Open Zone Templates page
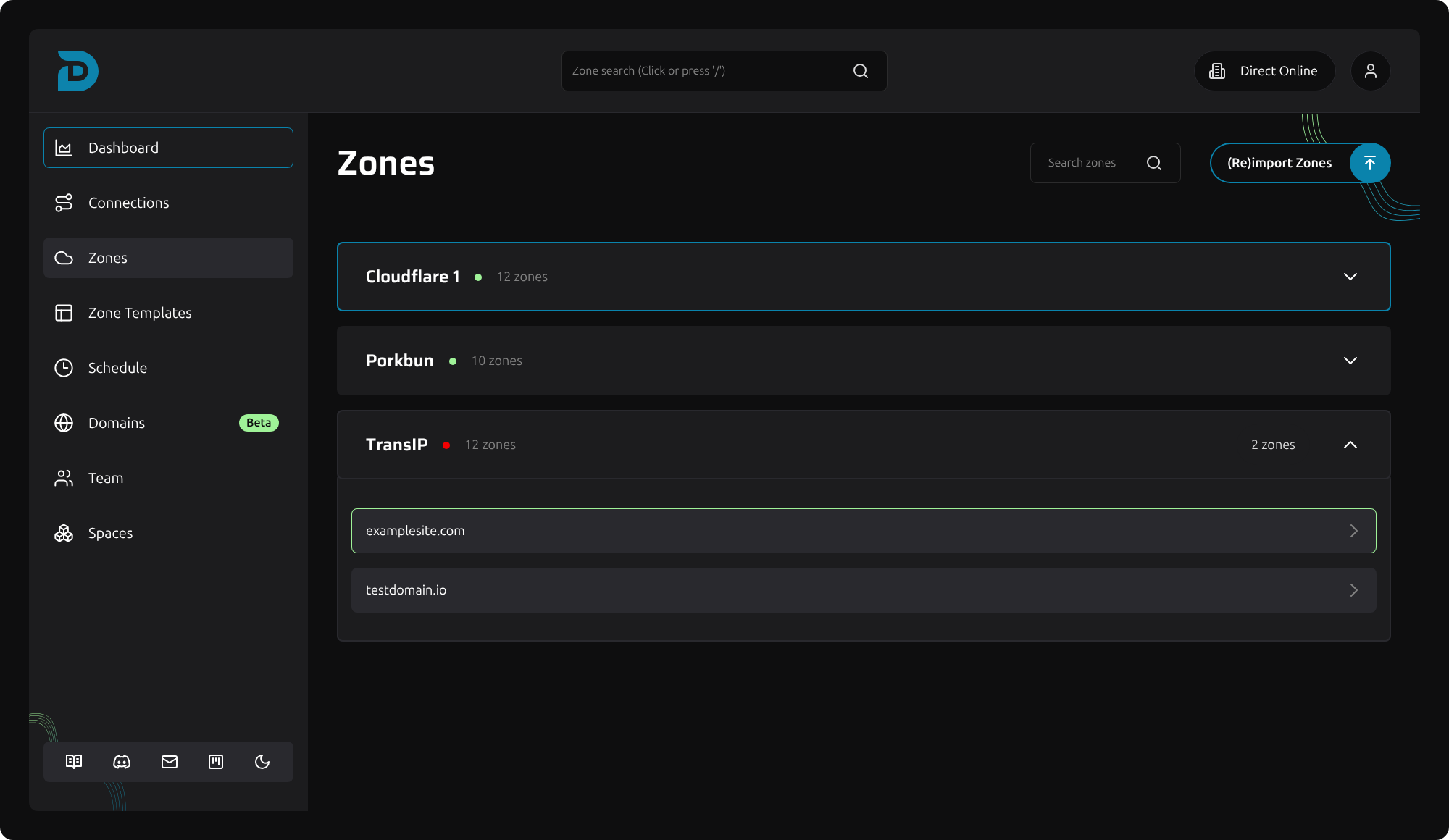1449x840 pixels. pyautogui.click(x=168, y=313)
